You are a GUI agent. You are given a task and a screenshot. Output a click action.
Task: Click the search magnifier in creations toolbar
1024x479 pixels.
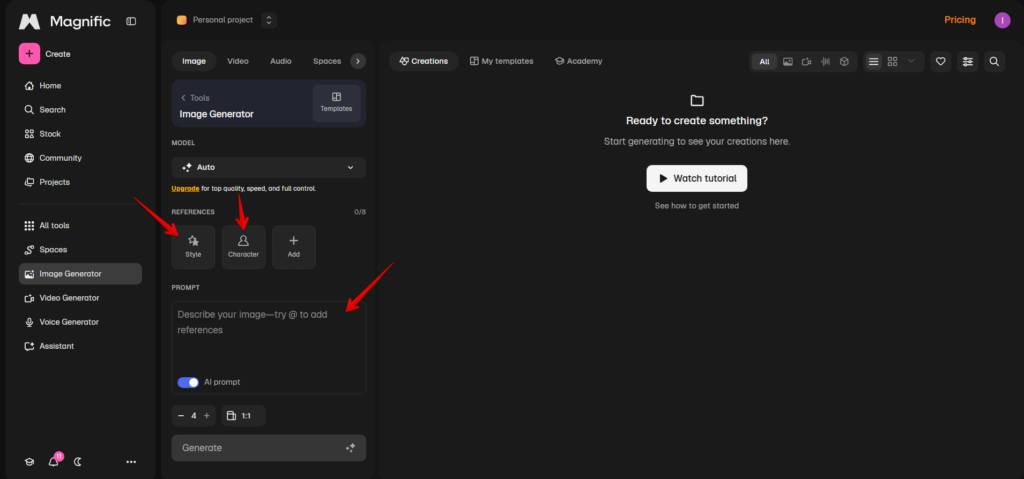tap(994, 61)
